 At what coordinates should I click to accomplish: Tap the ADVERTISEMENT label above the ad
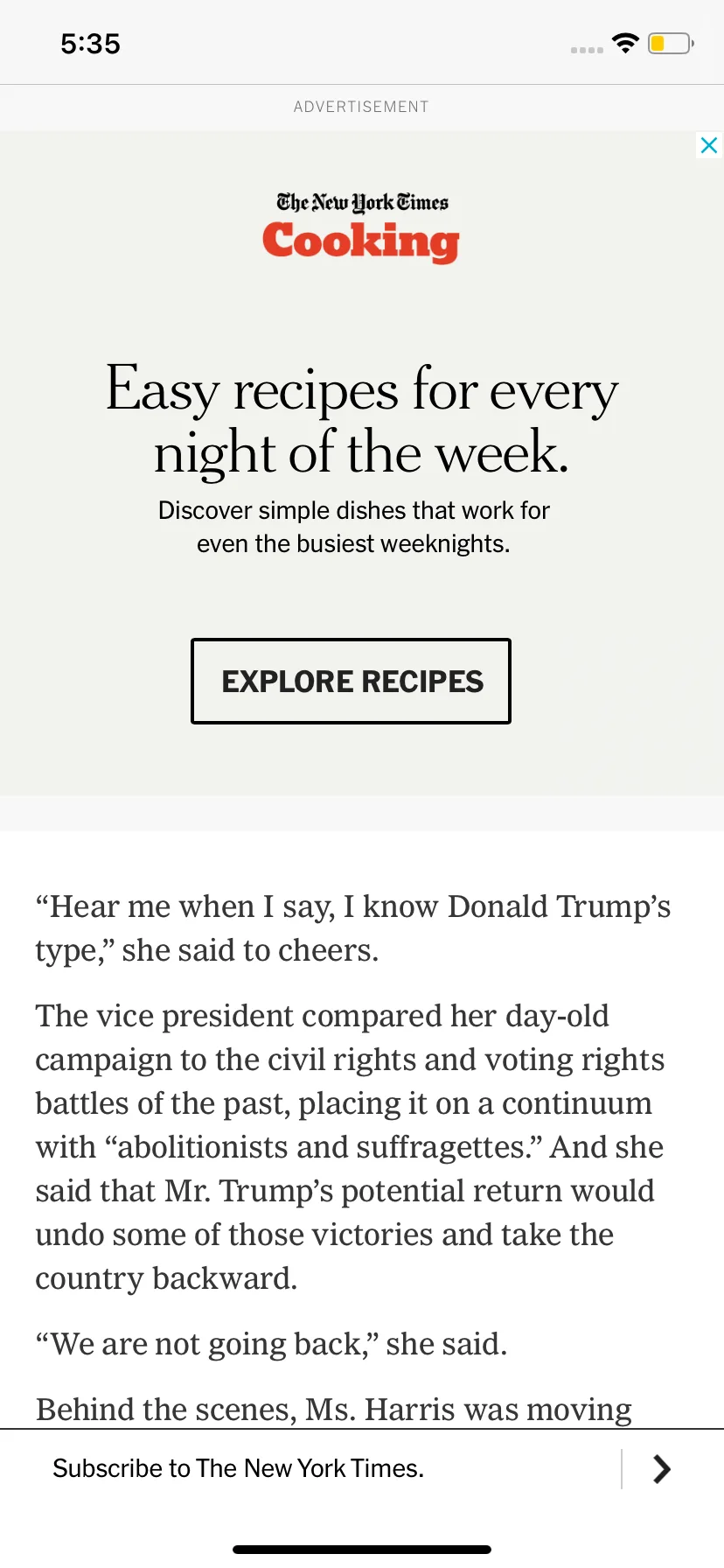click(x=361, y=107)
